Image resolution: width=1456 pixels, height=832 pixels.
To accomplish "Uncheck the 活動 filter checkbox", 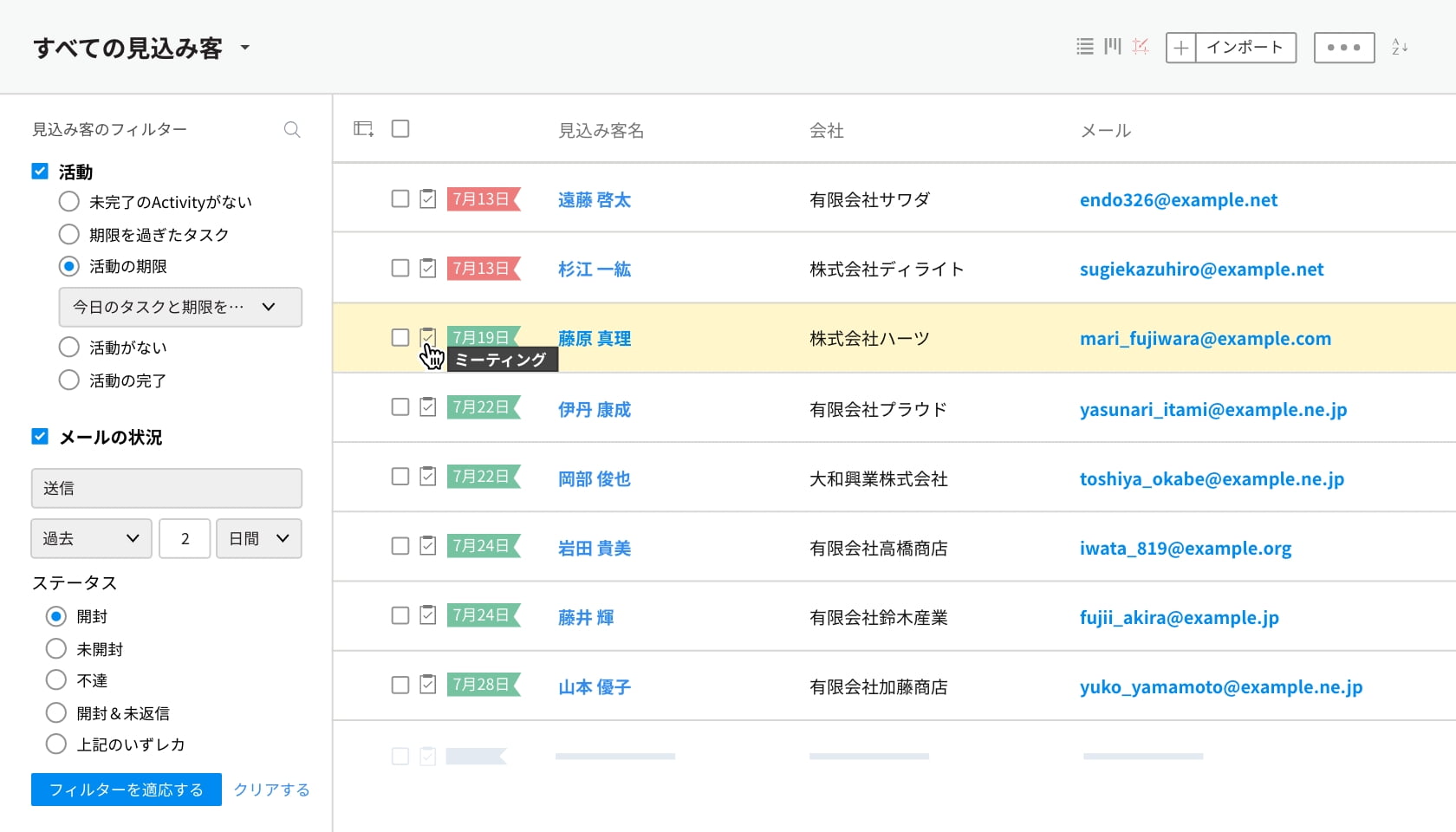I will click(x=40, y=172).
